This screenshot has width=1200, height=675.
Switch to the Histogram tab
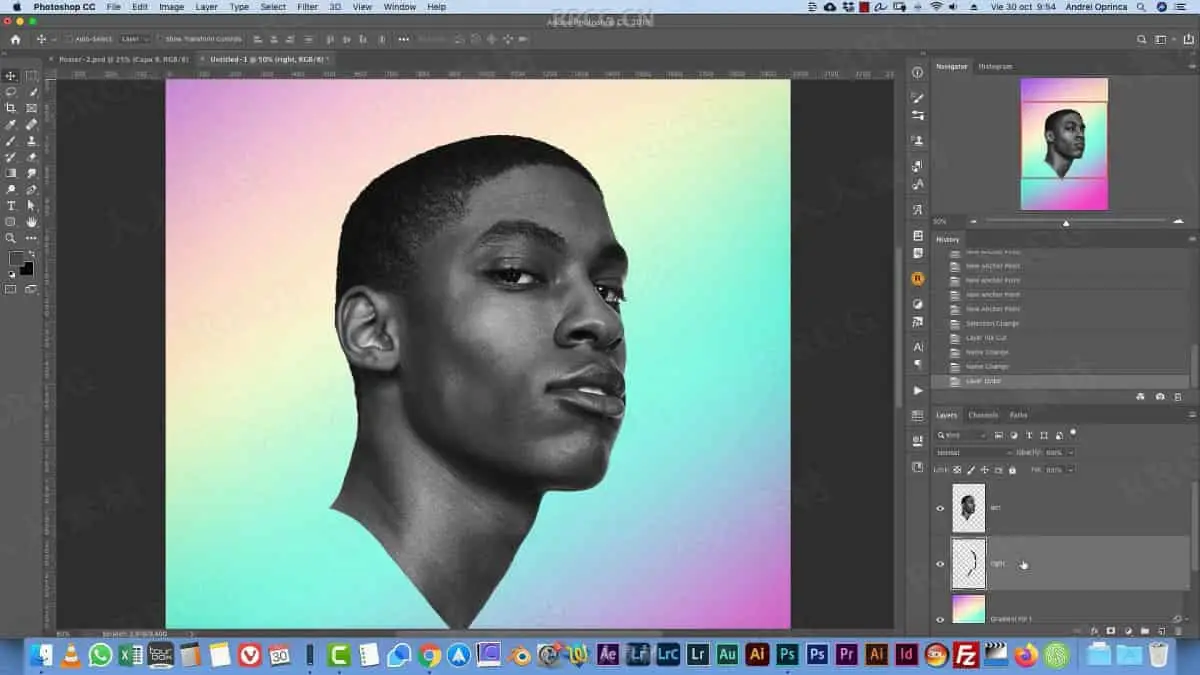(x=995, y=66)
